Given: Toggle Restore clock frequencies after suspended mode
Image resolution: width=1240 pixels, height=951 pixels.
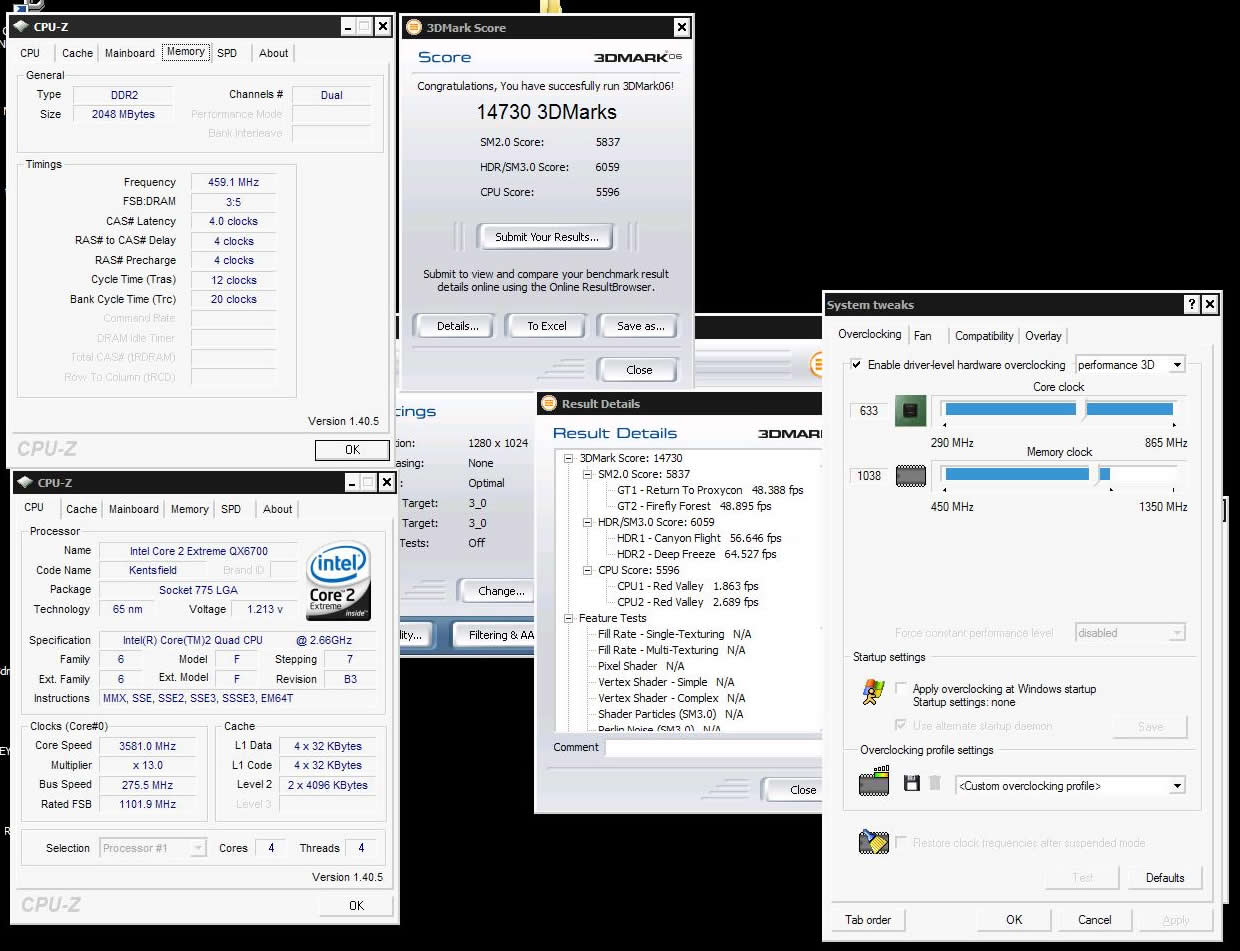Looking at the screenshot, I should point(901,843).
